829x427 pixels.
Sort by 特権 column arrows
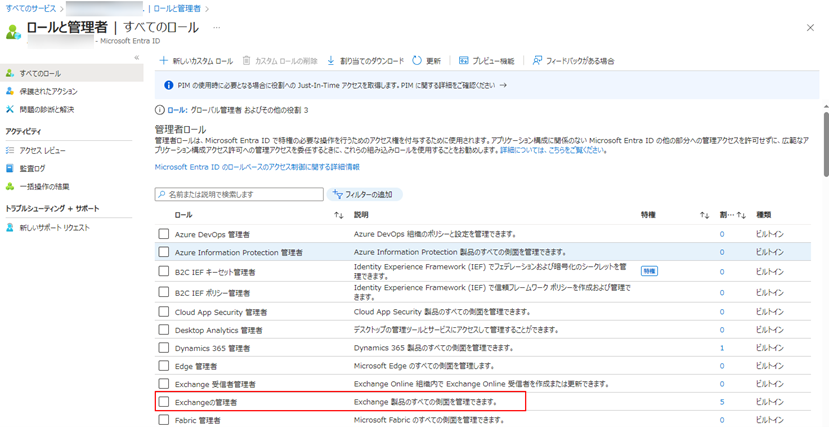[x=704, y=216]
